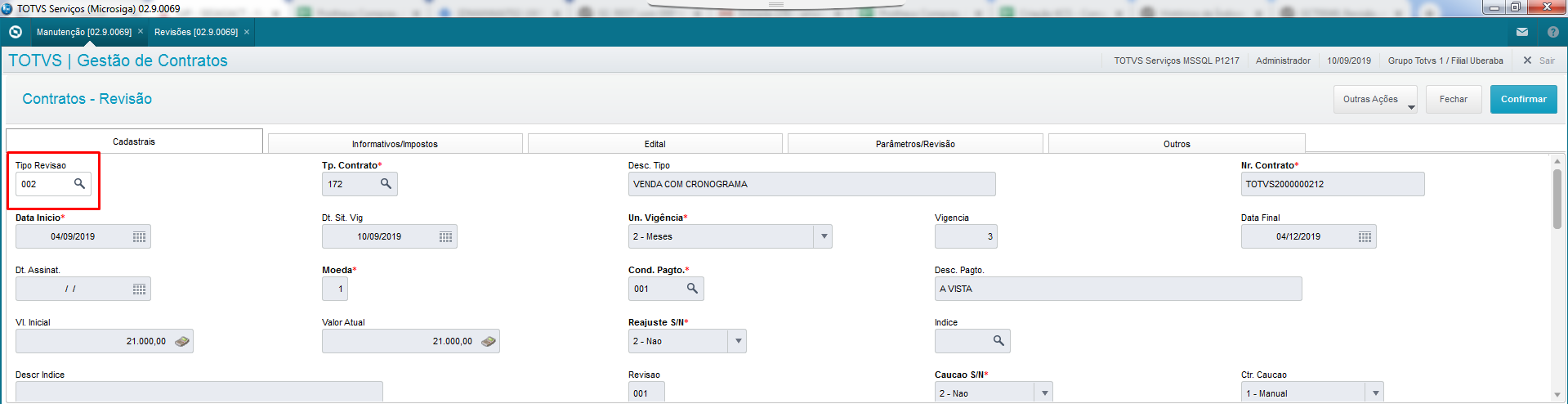Switch to the Informativos/Impostos tab
Image resolution: width=1568 pixels, height=404 pixels.
pos(395,144)
